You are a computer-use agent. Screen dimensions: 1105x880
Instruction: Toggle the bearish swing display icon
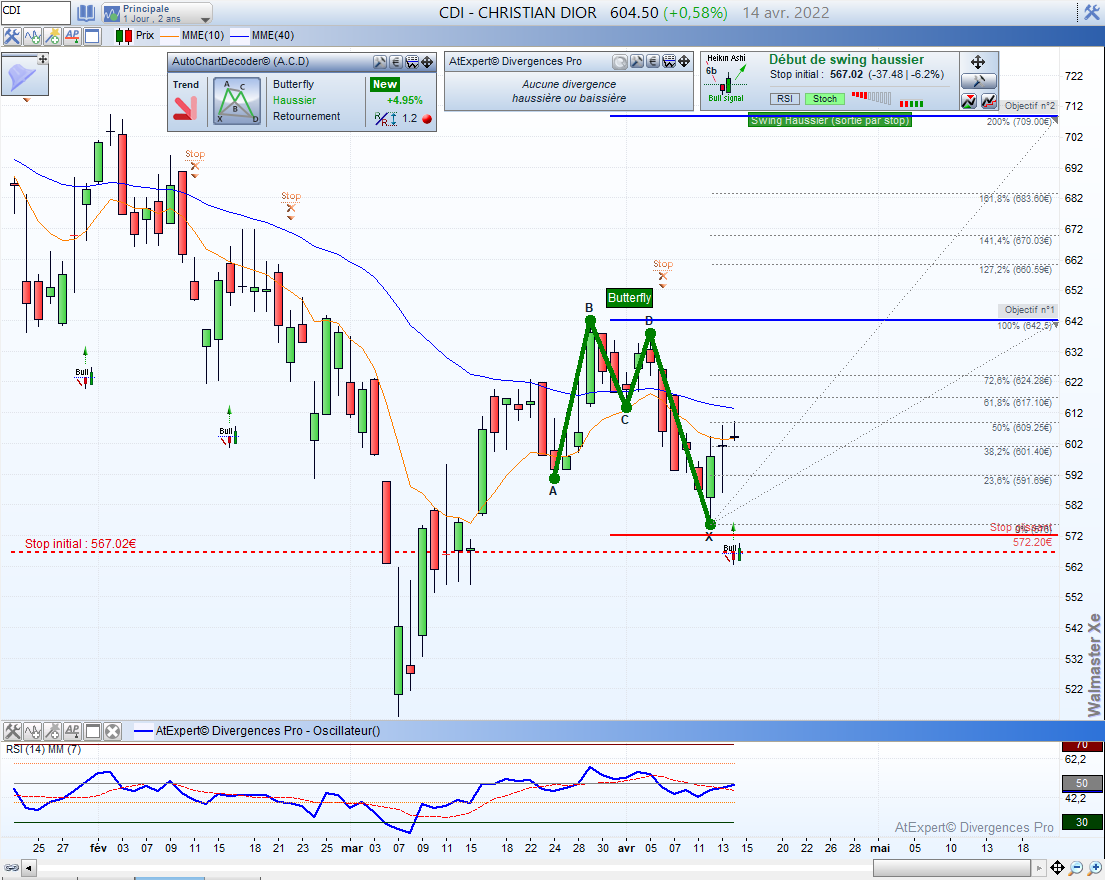pos(969,101)
